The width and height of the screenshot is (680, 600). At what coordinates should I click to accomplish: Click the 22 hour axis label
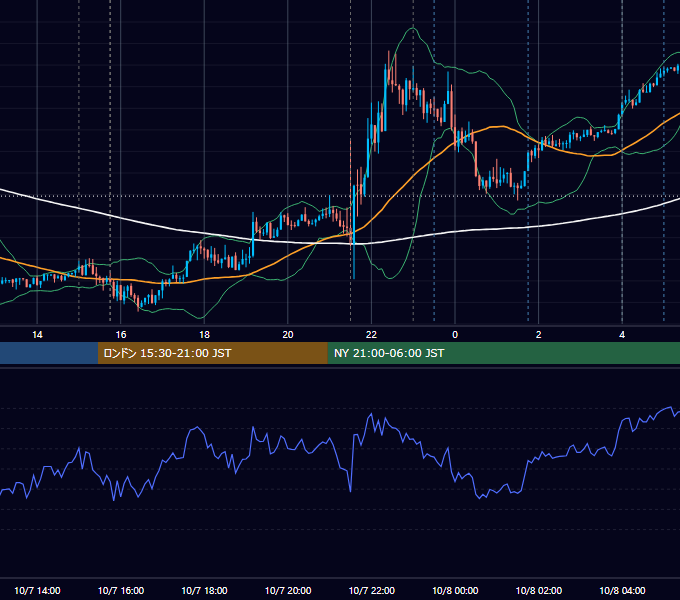(371, 335)
